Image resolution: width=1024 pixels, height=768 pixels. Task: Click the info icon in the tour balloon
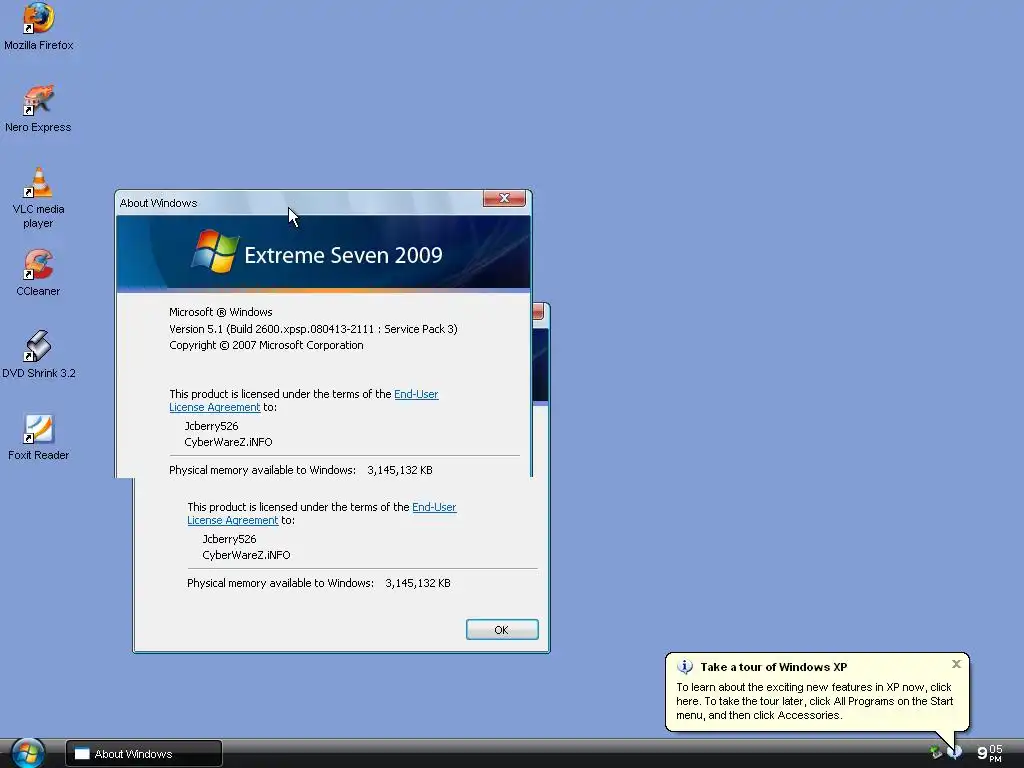click(x=684, y=667)
